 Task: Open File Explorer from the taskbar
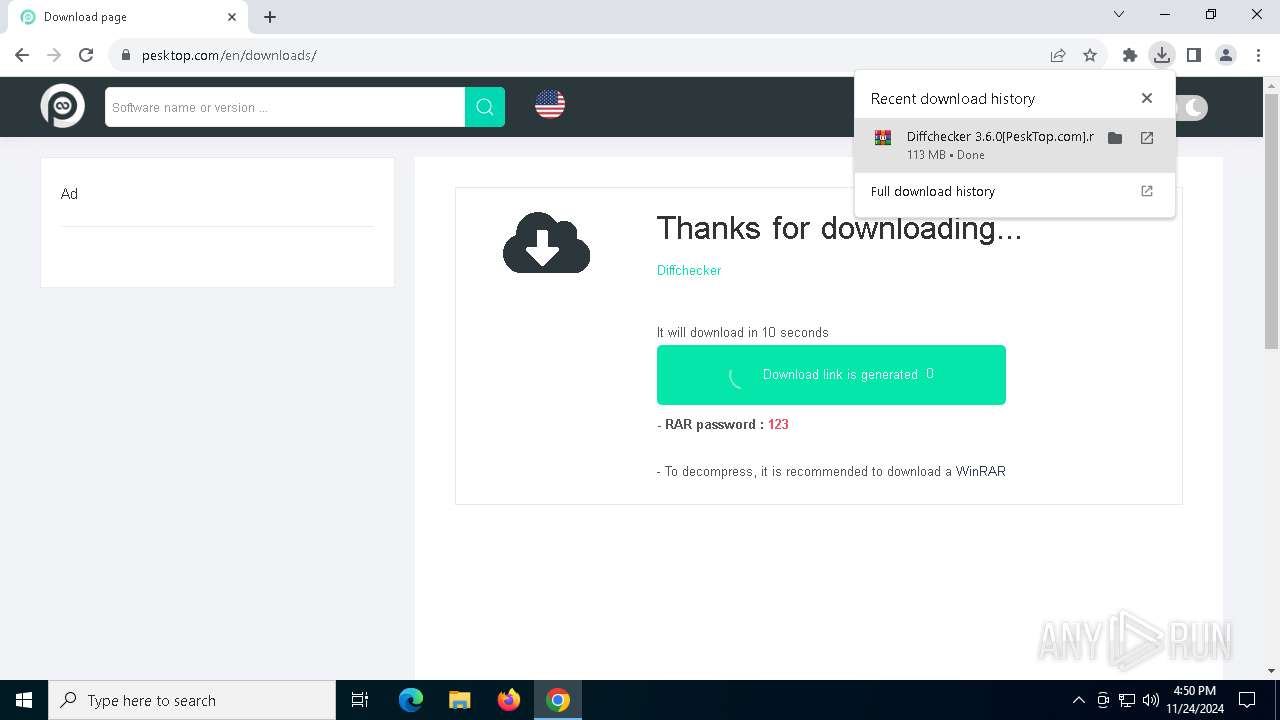460,700
